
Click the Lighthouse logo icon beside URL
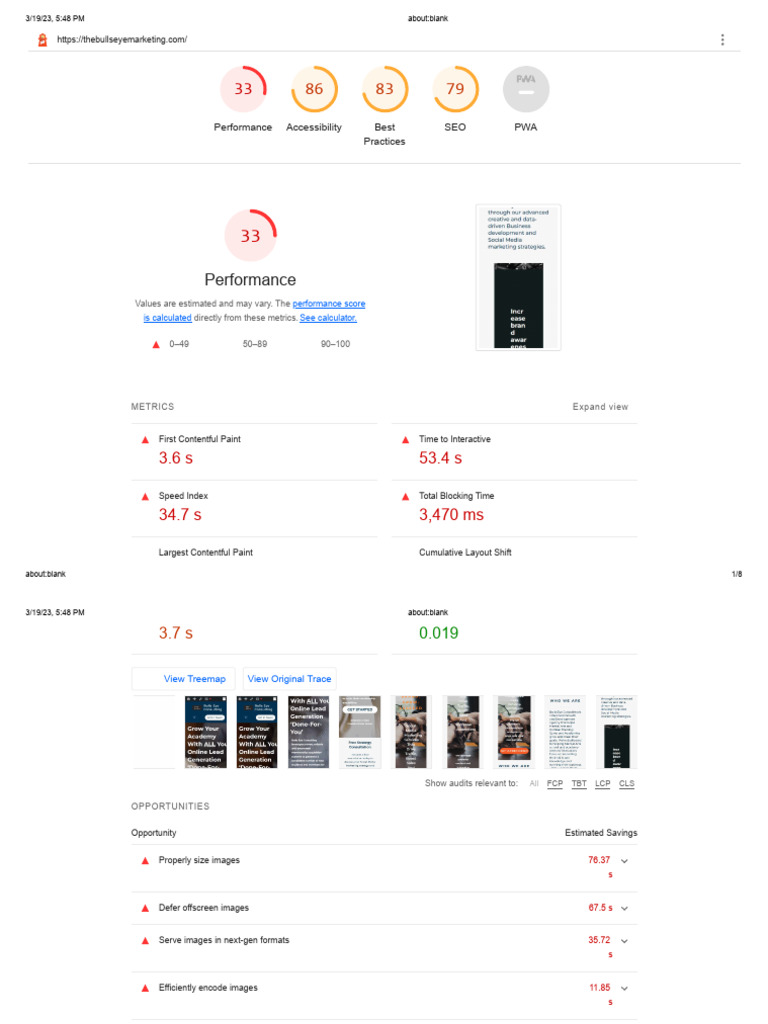pos(42,40)
